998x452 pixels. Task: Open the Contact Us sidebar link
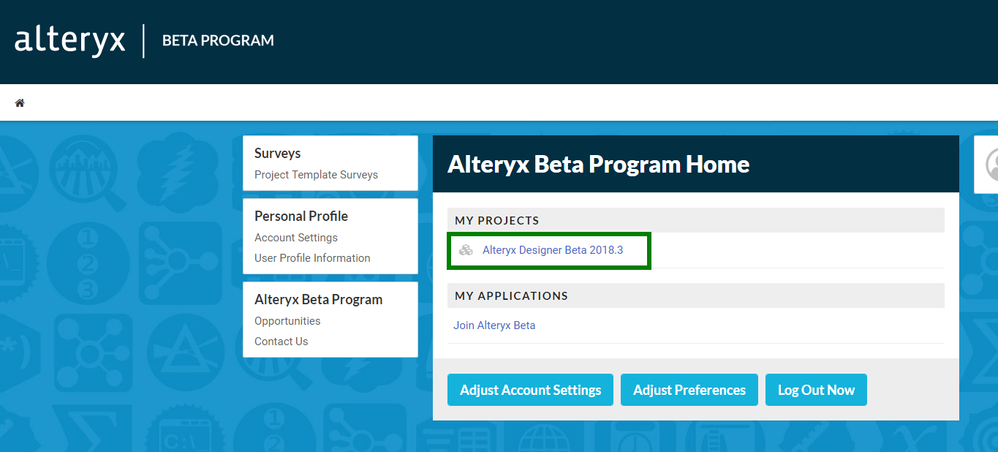(281, 341)
